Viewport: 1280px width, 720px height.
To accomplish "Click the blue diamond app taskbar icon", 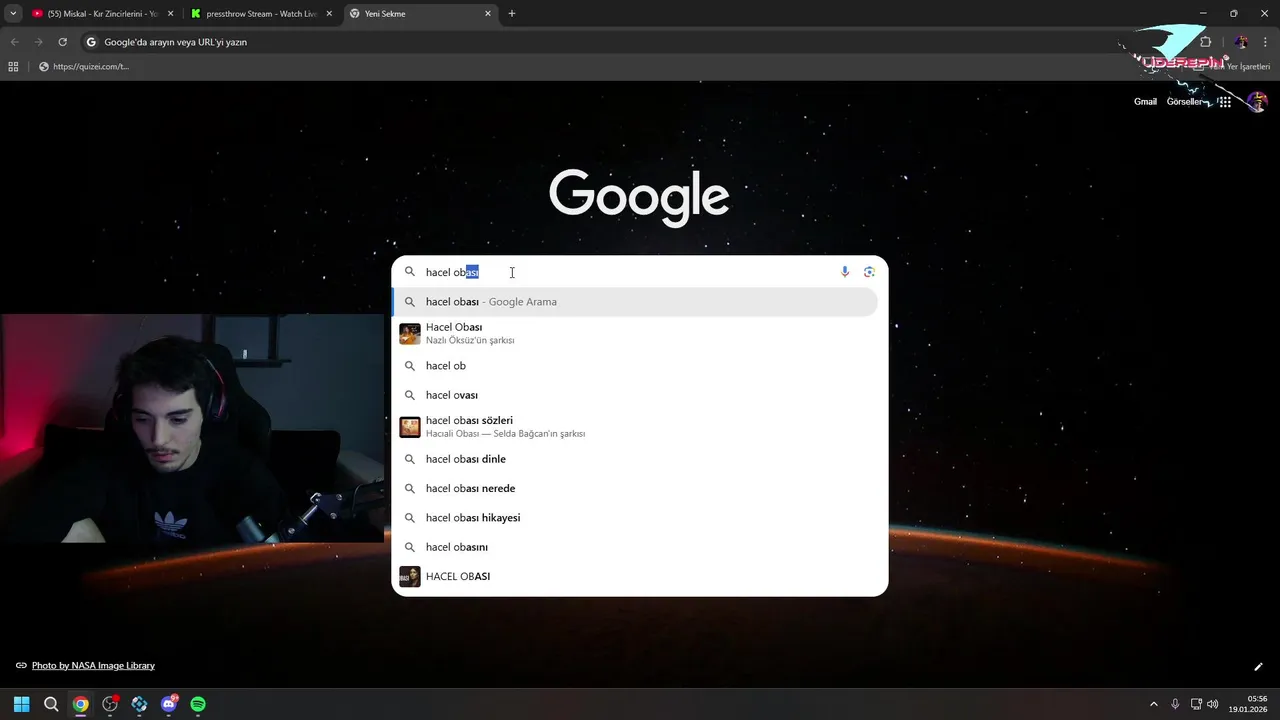I will coord(139,704).
